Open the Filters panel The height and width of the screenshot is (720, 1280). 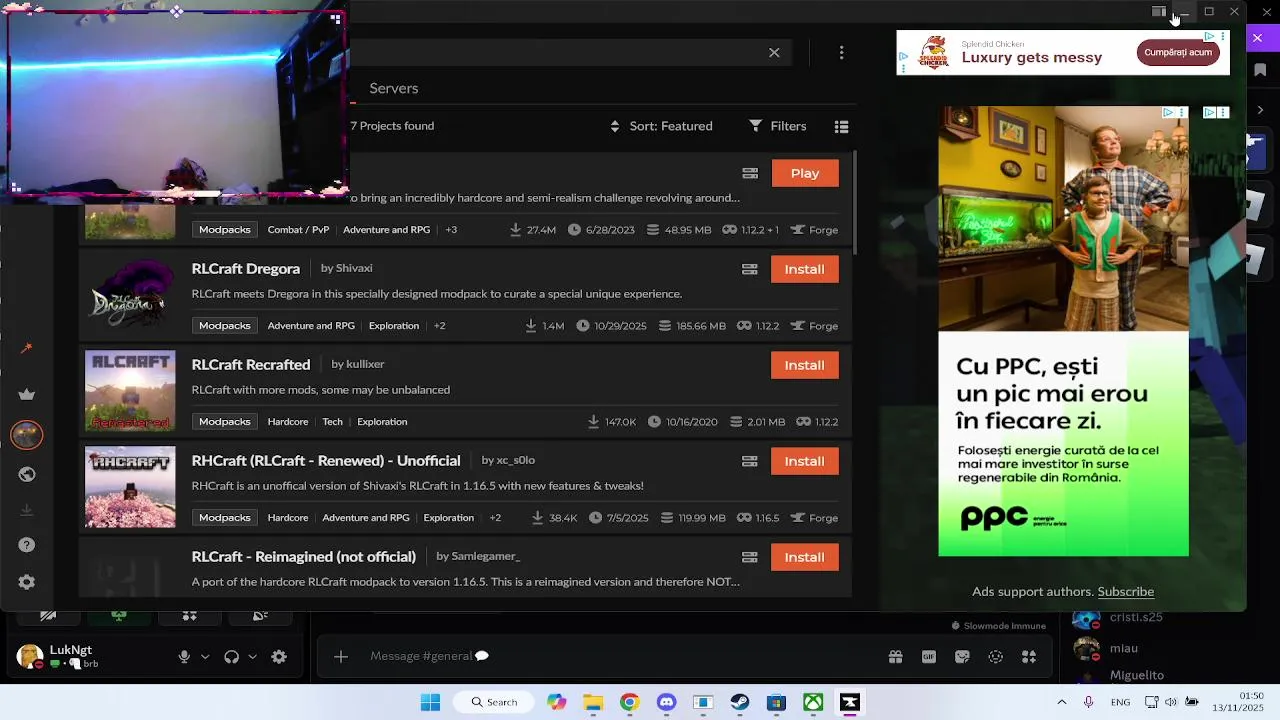[778, 126]
